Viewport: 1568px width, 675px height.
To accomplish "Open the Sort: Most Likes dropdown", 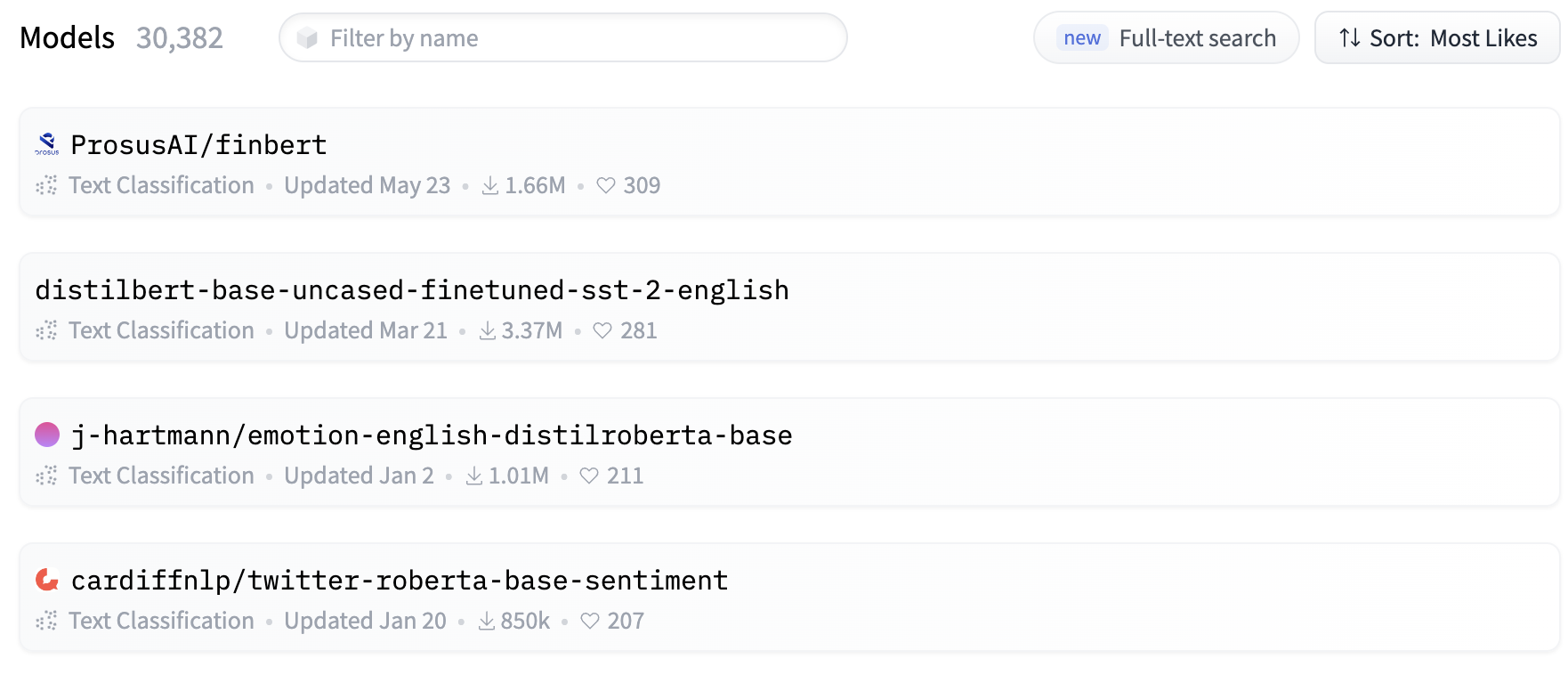I will point(1437,37).
